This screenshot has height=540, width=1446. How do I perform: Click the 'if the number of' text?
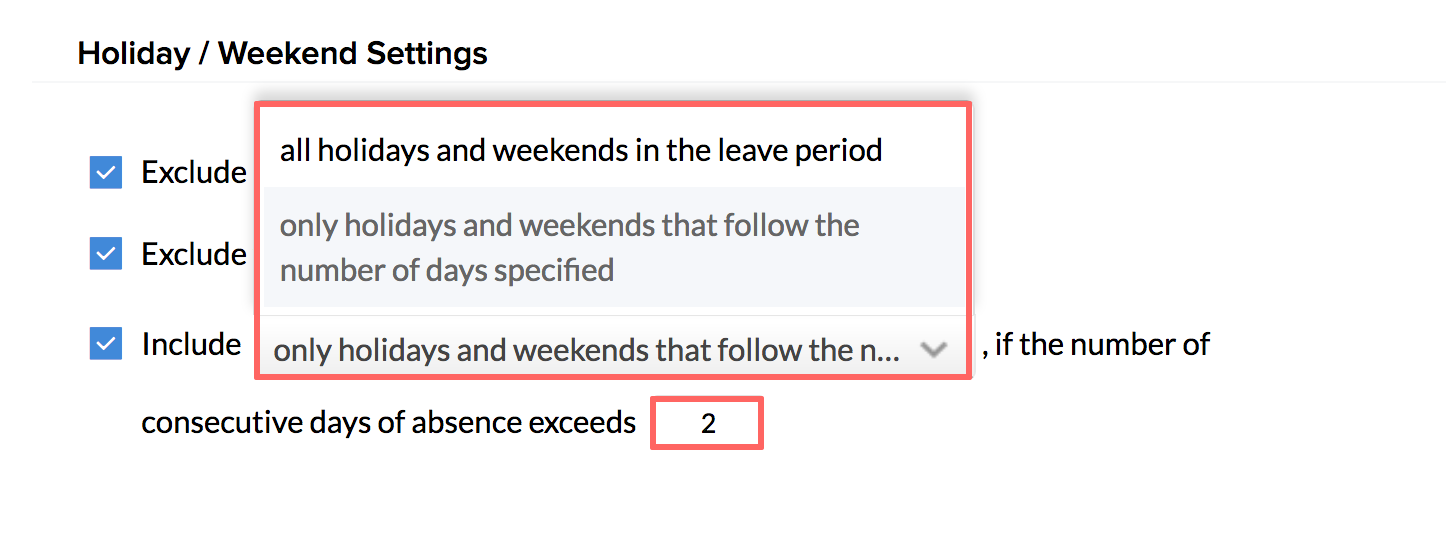click(x=1100, y=345)
